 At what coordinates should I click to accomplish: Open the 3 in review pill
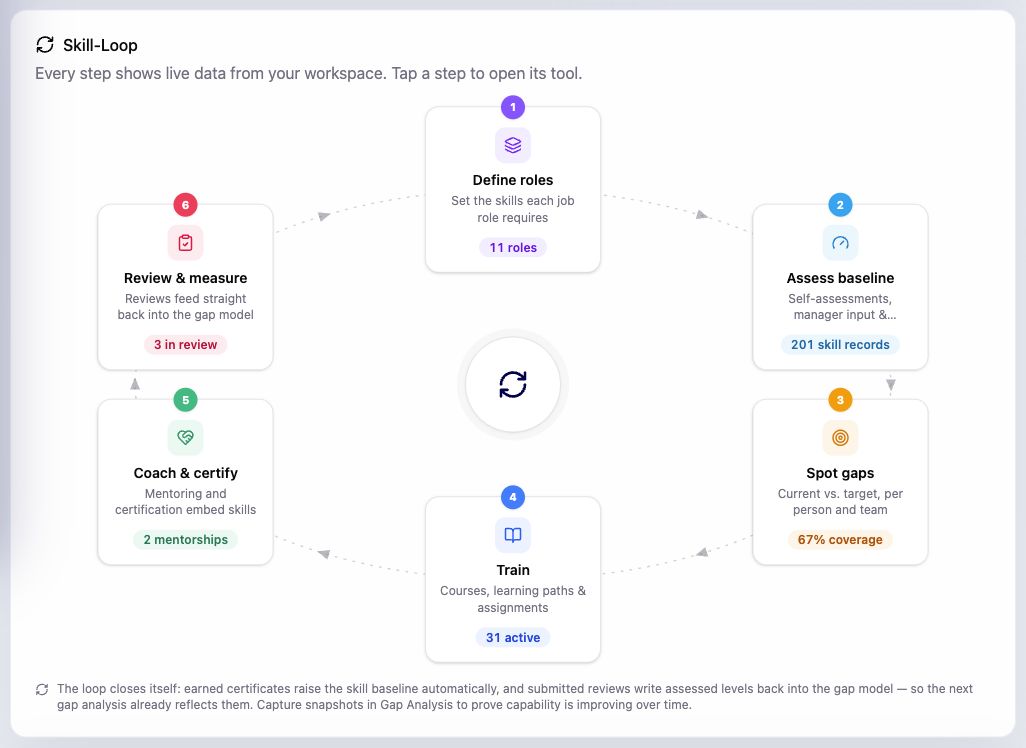[185, 344]
